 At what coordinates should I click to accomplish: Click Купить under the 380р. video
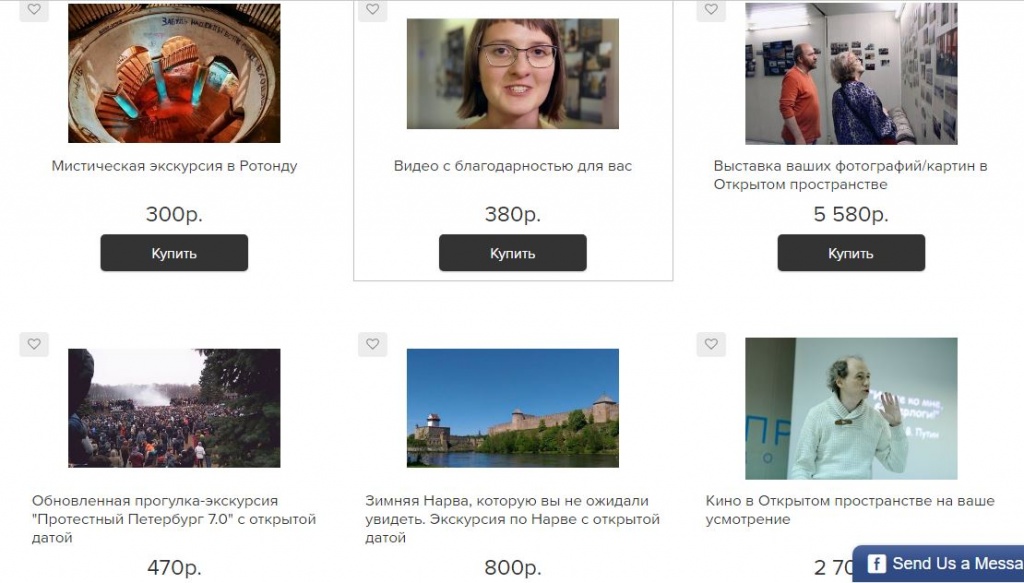point(513,253)
